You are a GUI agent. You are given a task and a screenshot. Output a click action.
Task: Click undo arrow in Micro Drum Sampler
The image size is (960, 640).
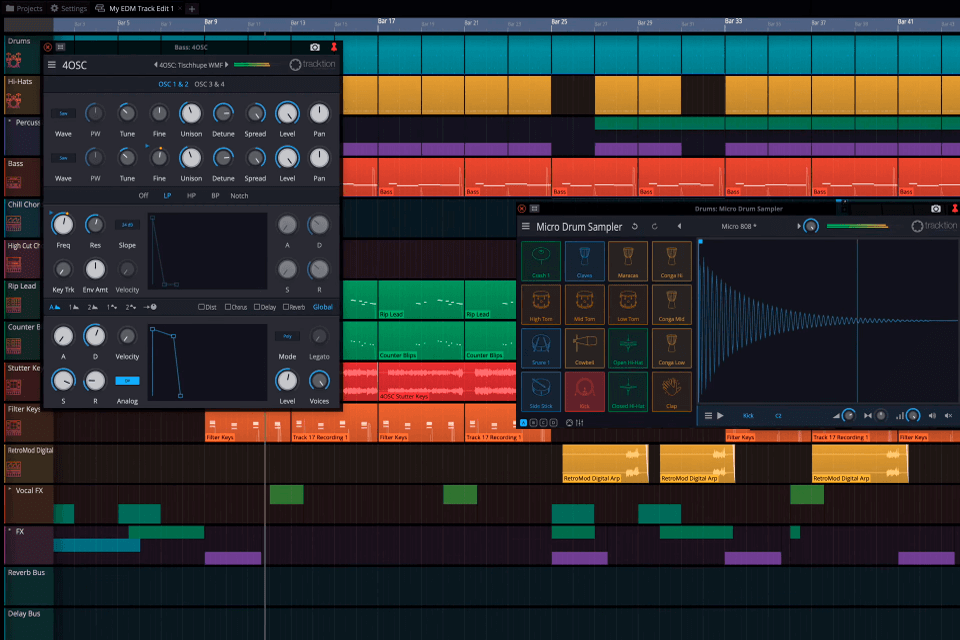tap(635, 226)
